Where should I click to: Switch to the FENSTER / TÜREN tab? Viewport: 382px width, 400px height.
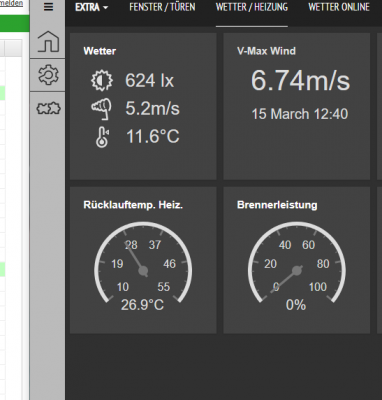coord(162,7)
